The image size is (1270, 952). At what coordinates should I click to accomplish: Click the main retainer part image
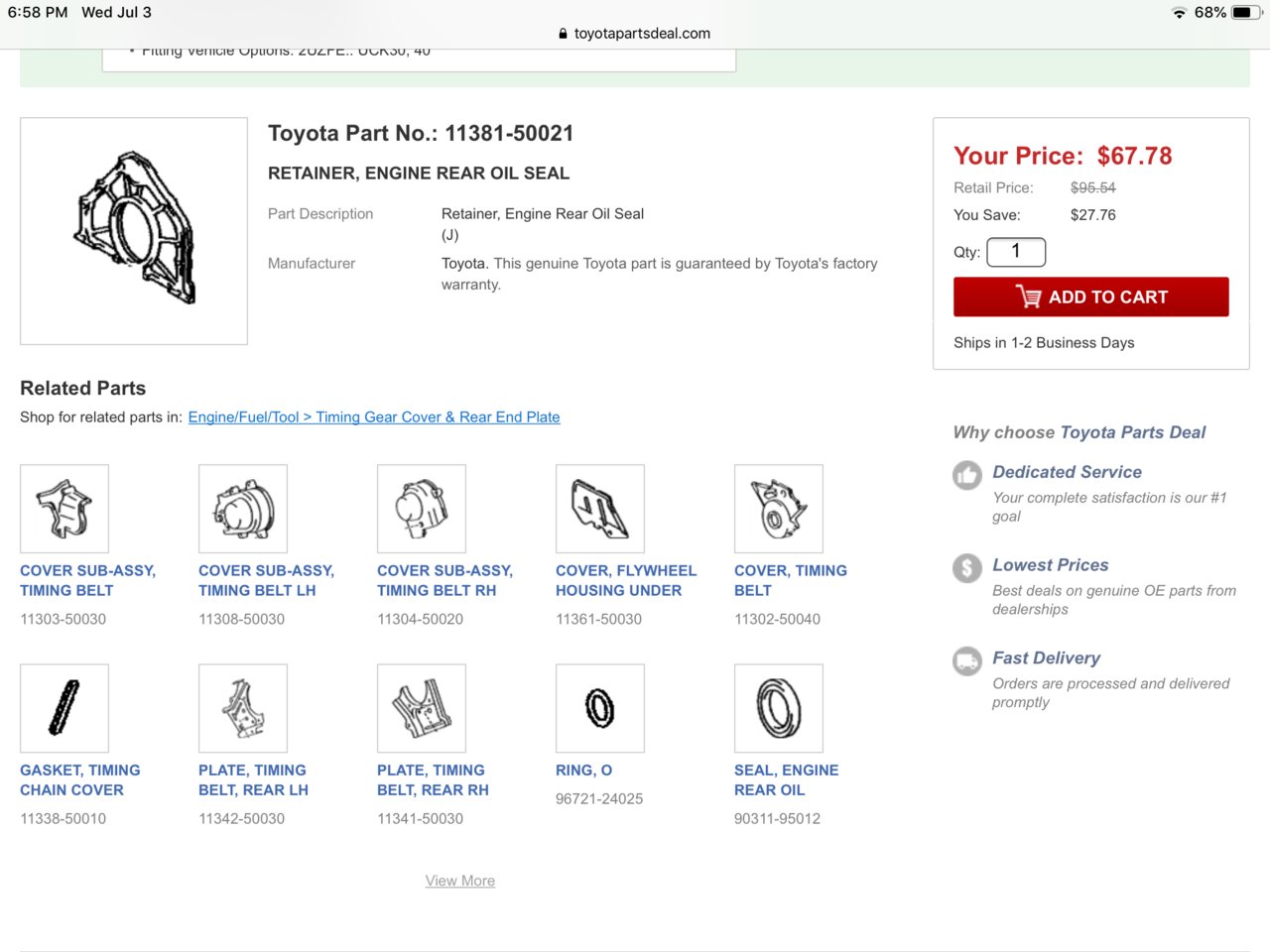click(x=134, y=231)
